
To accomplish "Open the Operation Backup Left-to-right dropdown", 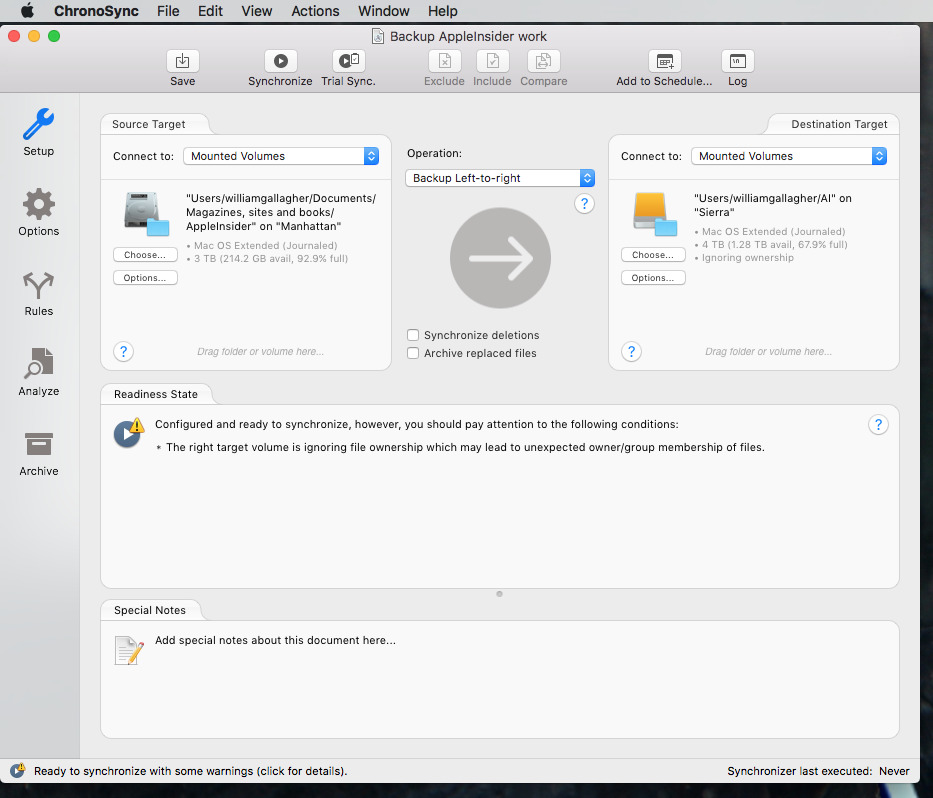I will click(x=500, y=178).
